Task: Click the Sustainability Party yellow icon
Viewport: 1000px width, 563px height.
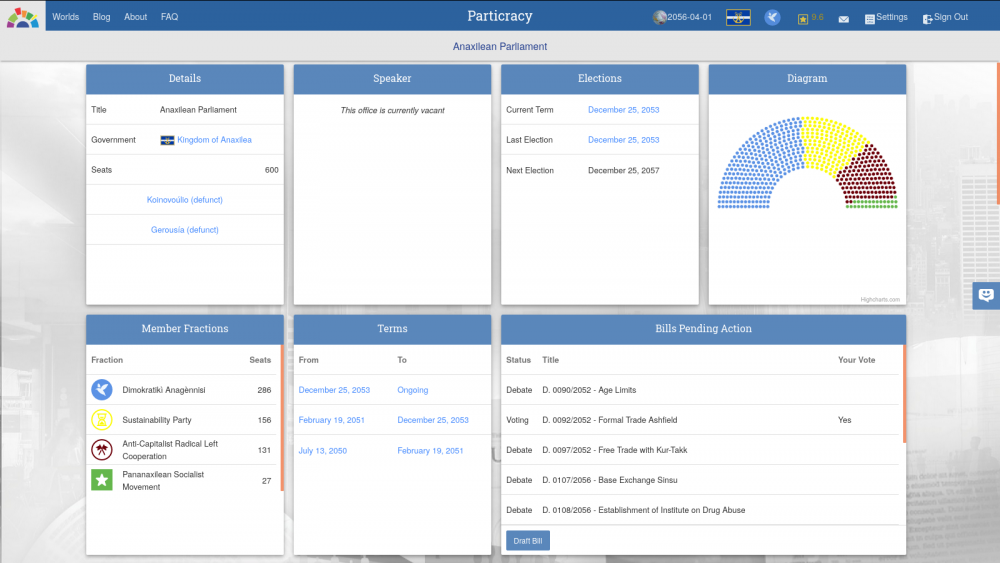Action: (x=101, y=420)
